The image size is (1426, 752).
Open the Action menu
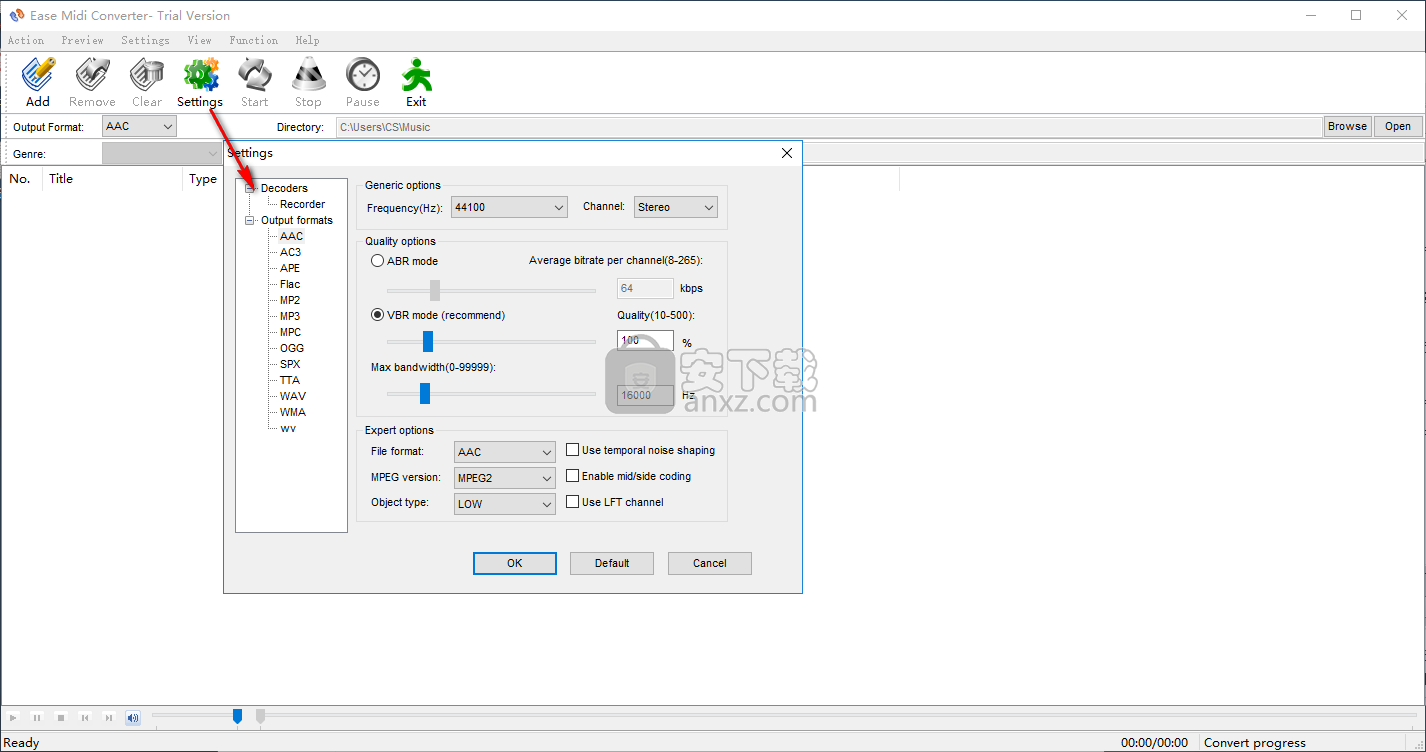pyautogui.click(x=26, y=40)
